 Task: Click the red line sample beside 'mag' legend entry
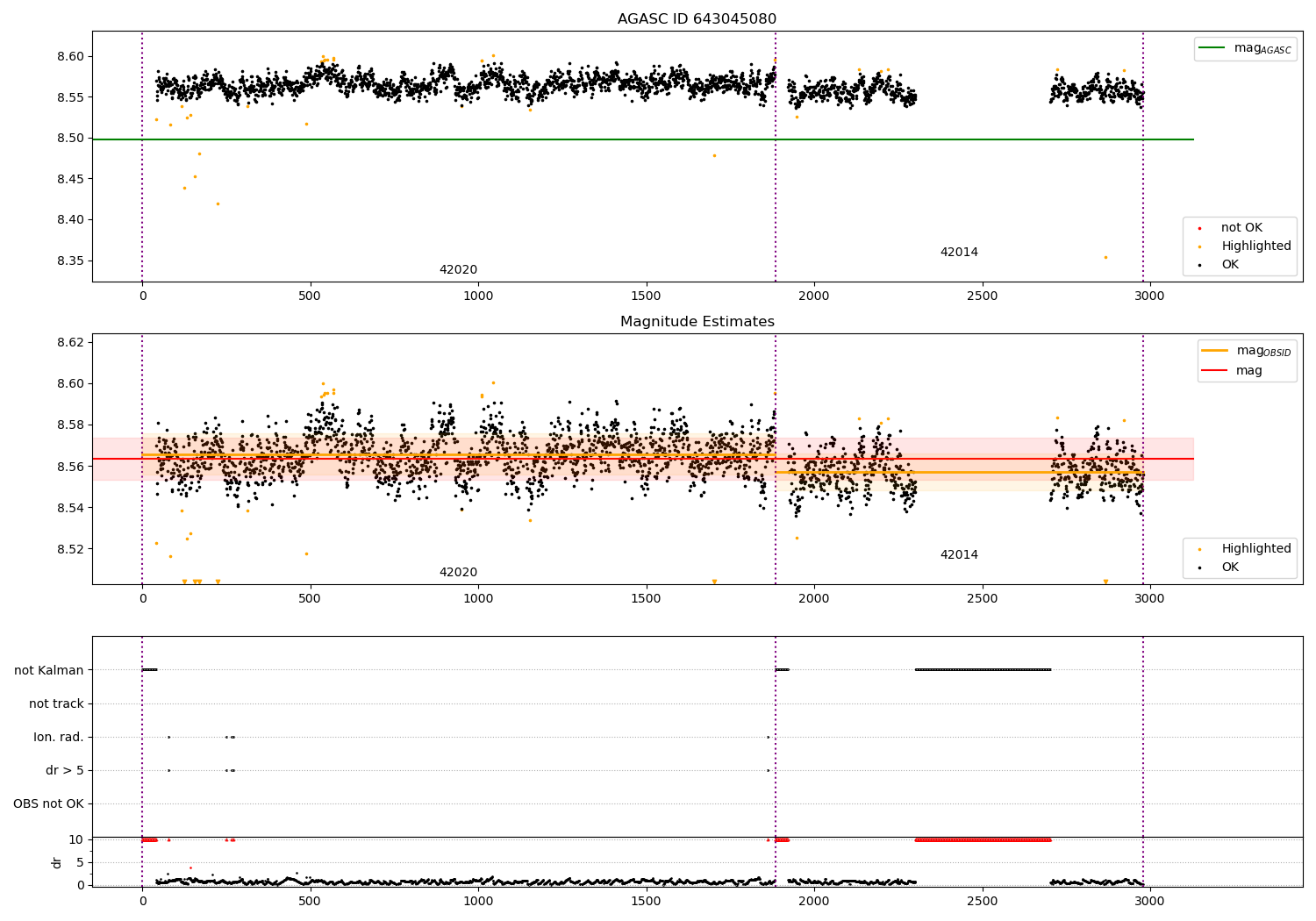coord(1214,371)
